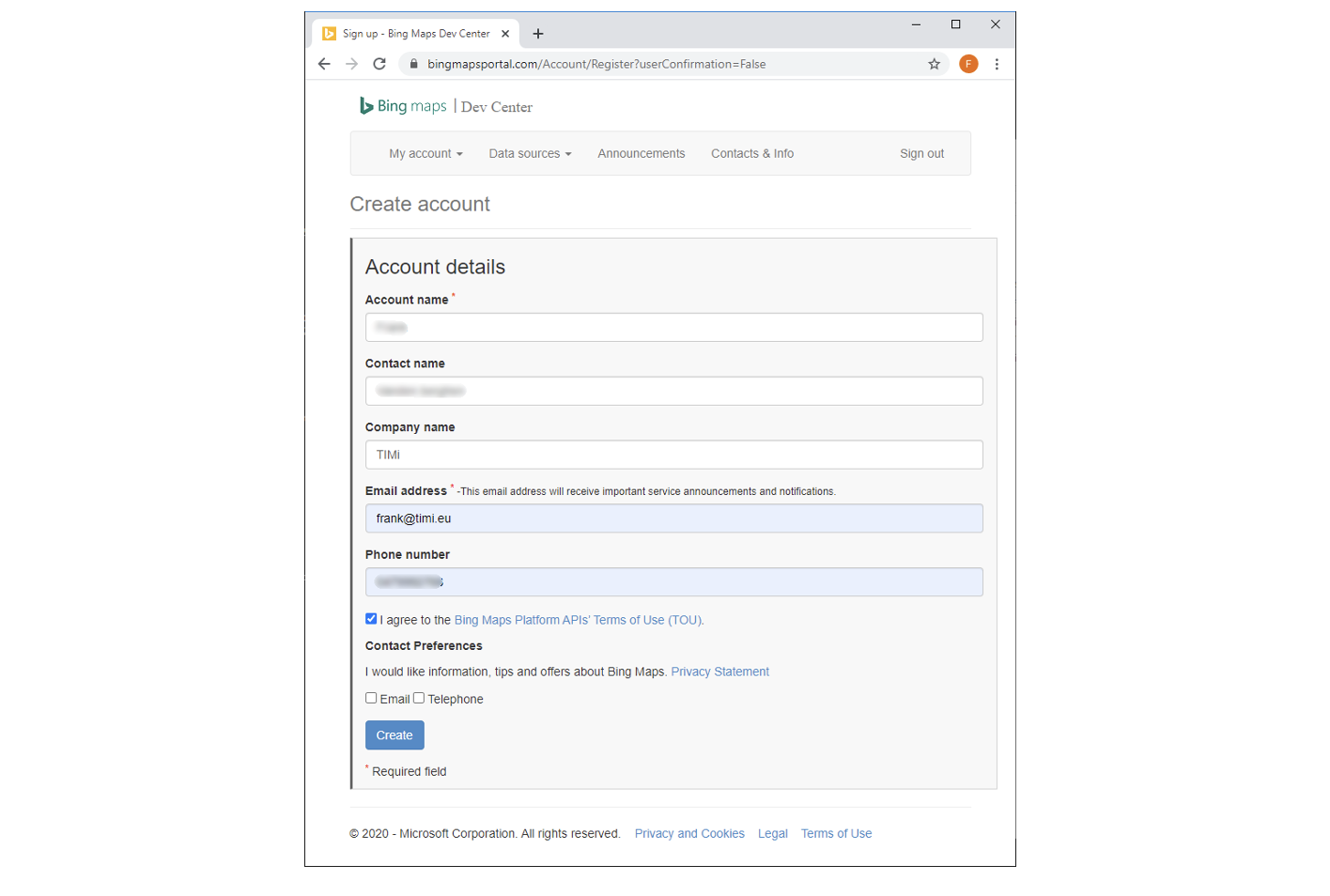Uncheck the Terms of Use agreement checkbox
Image resolution: width=1330 pixels, height=896 pixels.
point(371,619)
